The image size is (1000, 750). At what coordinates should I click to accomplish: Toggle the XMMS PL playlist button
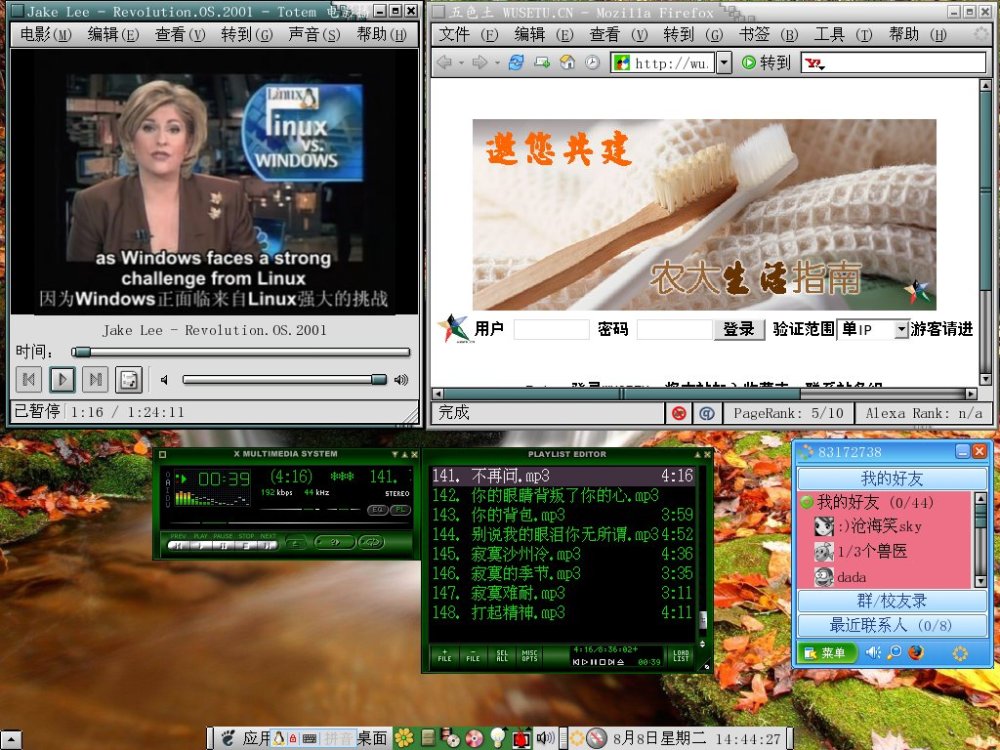click(x=401, y=510)
